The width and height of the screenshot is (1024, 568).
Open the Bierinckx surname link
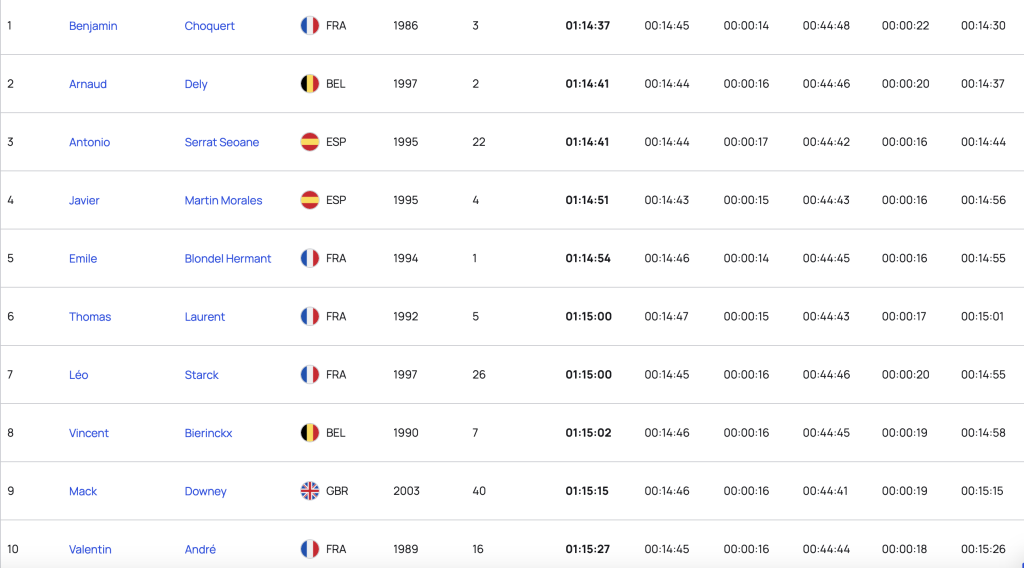208,433
